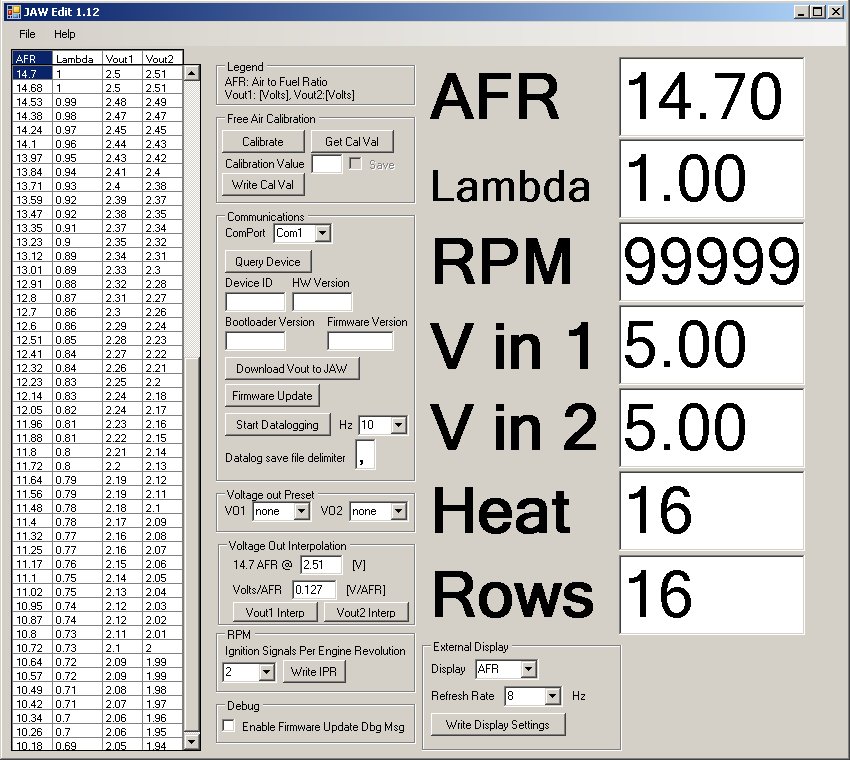This screenshot has width=850, height=760.
Task: Click the Vout1 column header
Action: pyautogui.click(x=123, y=59)
